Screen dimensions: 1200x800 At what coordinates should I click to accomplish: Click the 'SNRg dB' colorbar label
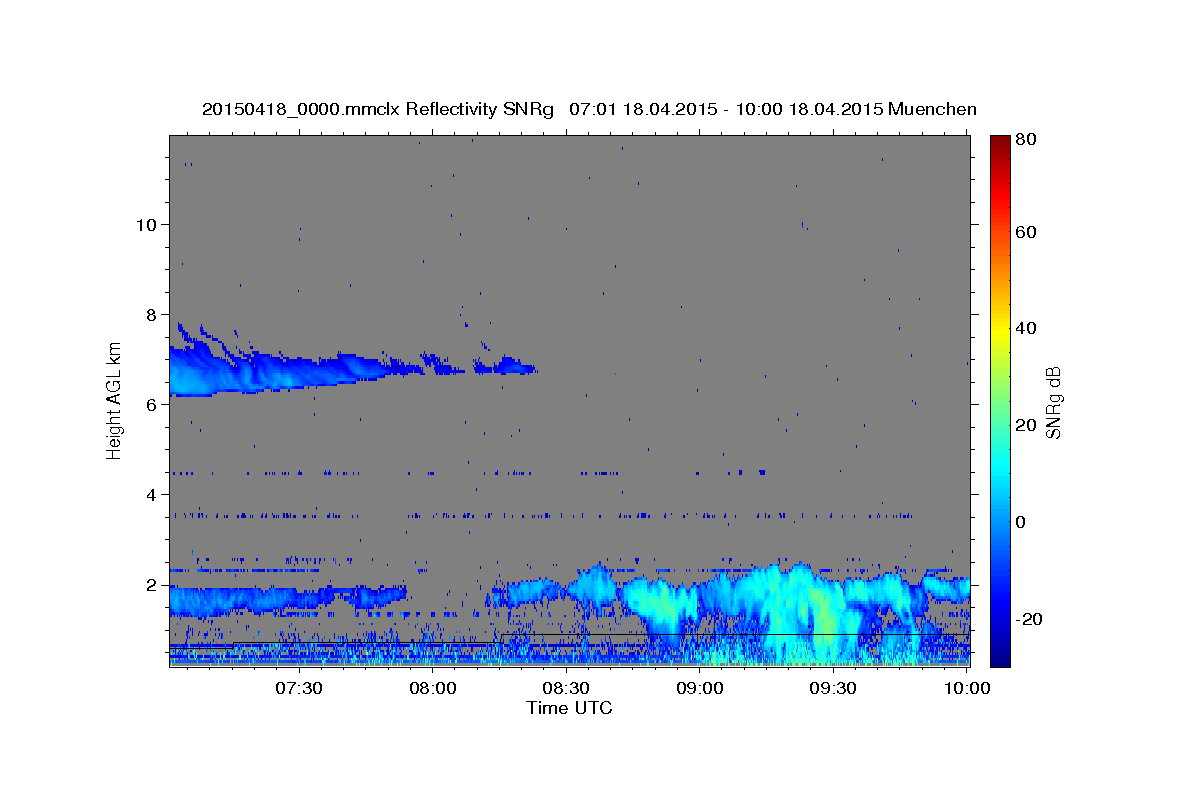click(1053, 402)
